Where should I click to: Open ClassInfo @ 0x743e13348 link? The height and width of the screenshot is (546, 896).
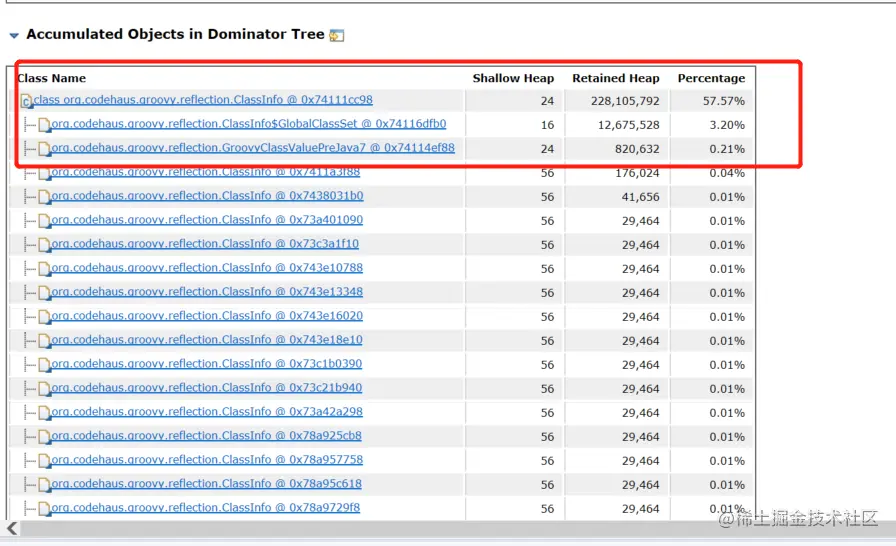[207, 292]
